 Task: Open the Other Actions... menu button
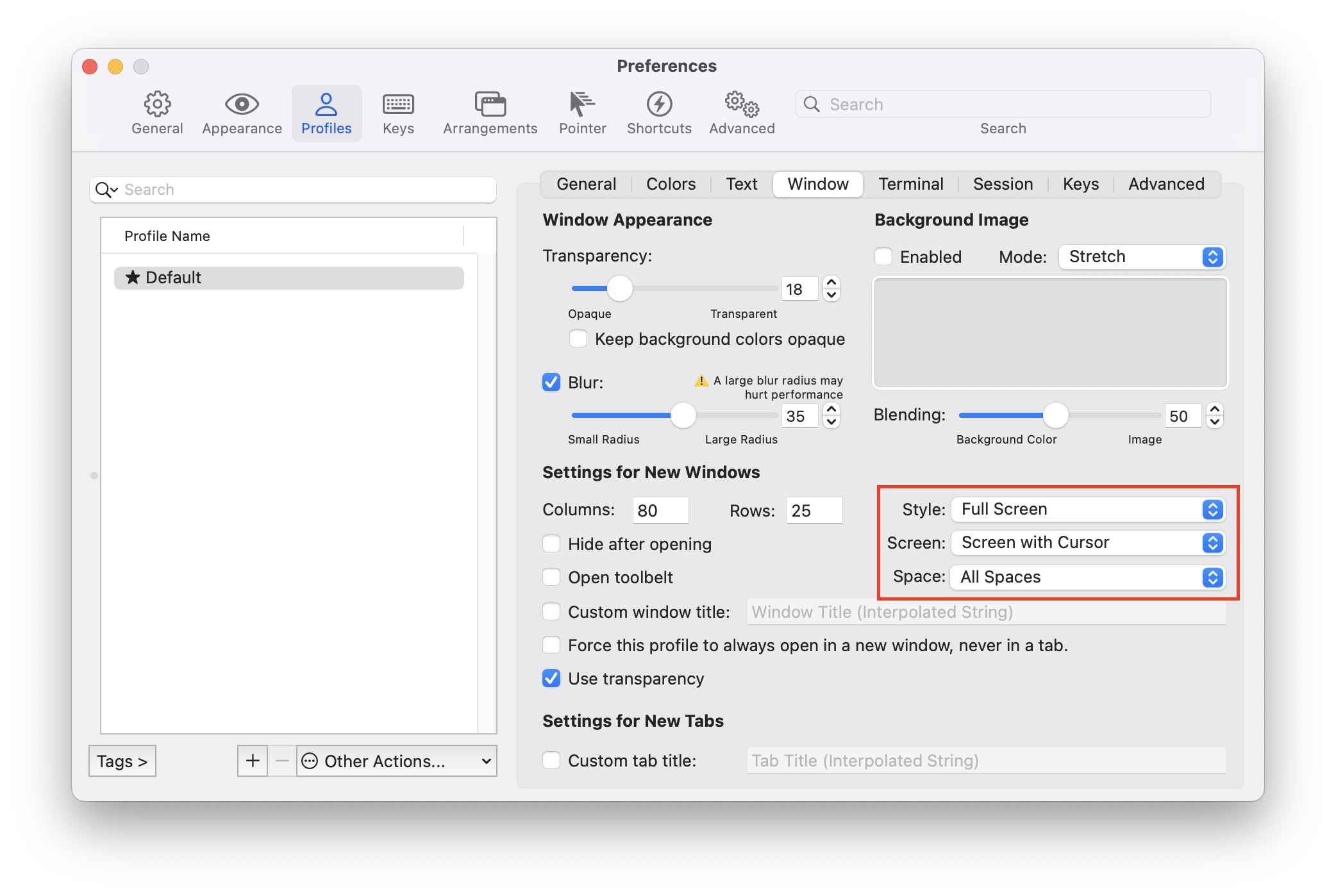click(396, 761)
